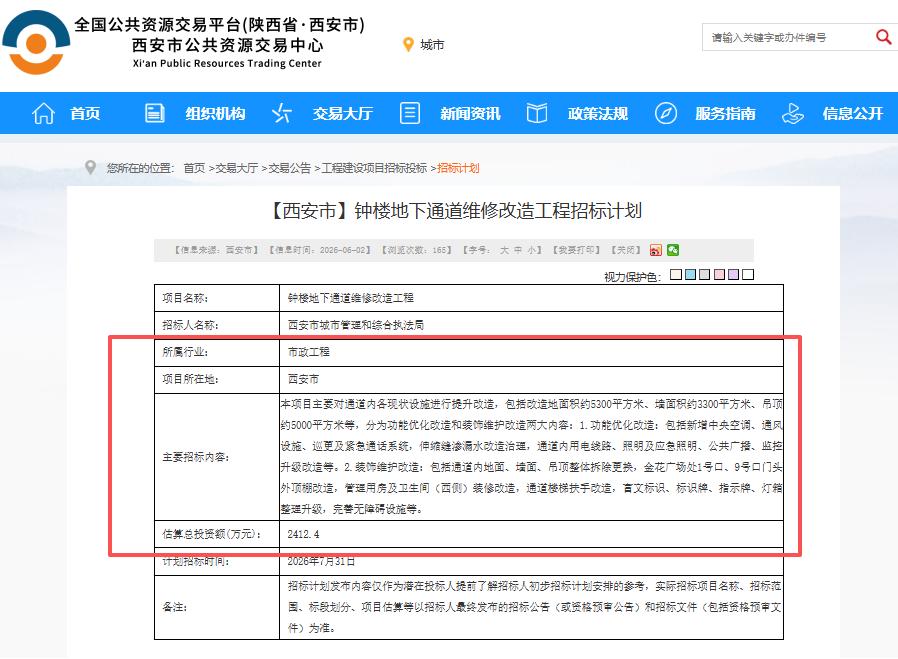898x659 pixels.
Task: Click the home icon beside 首页
Action: click(x=44, y=113)
